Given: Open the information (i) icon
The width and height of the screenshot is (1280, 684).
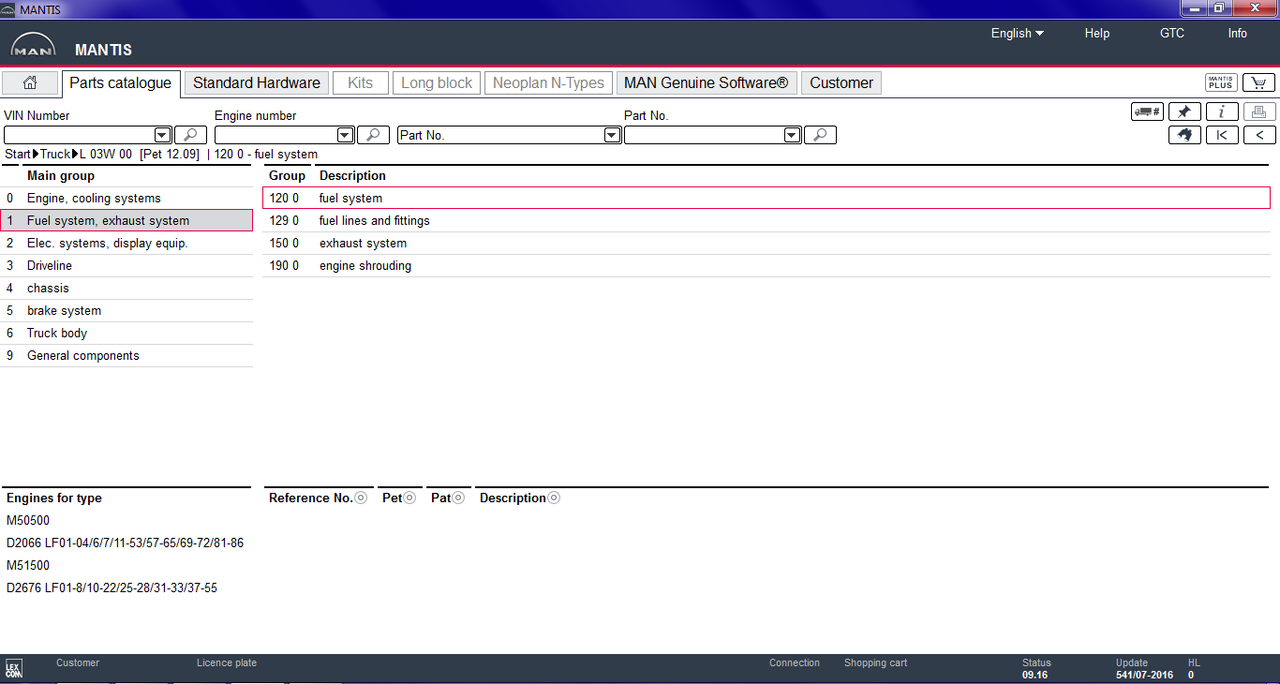Looking at the screenshot, I should click(x=1222, y=112).
